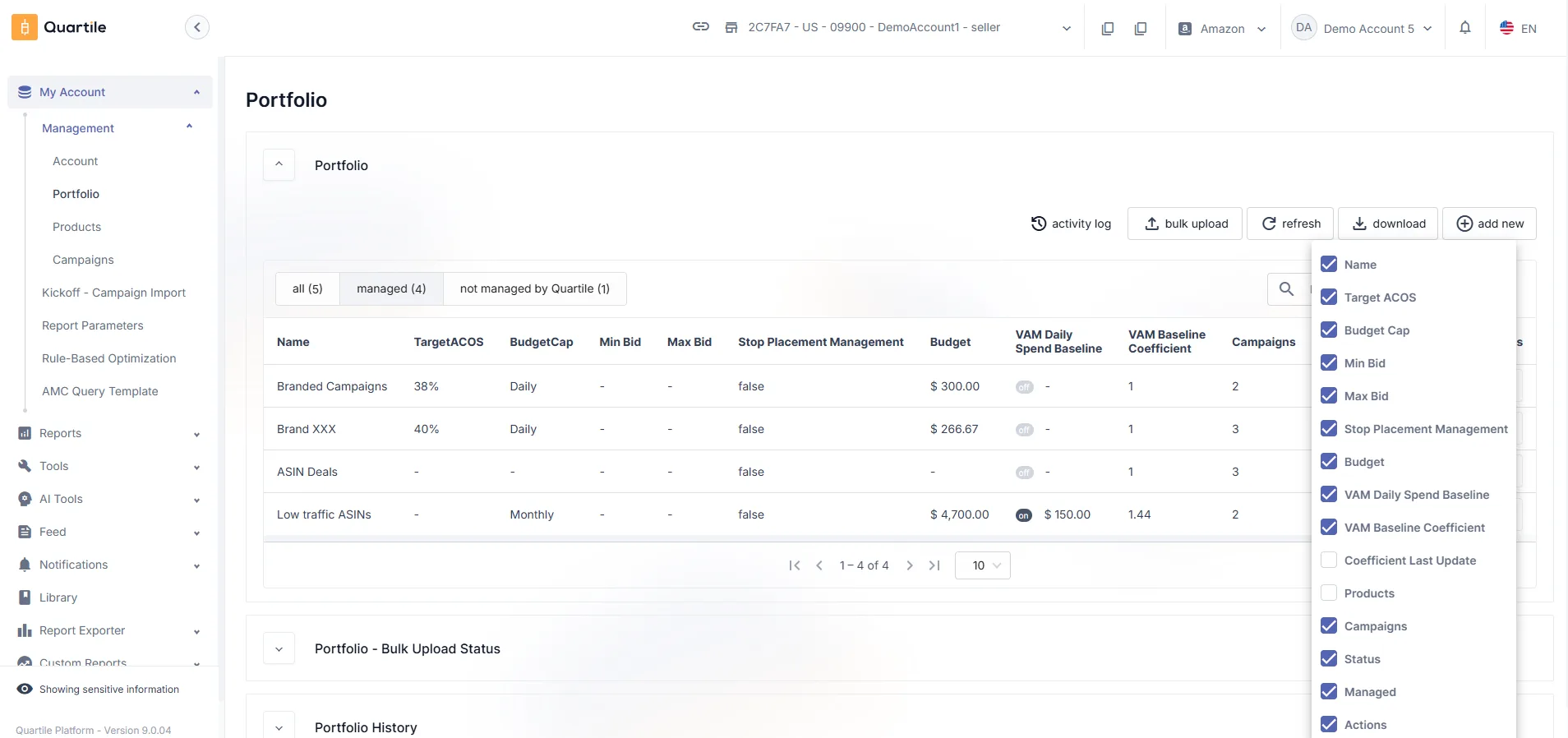The height and width of the screenshot is (738, 1568).
Task: Open Kickoff - Campaign Import link
Action: (x=113, y=293)
